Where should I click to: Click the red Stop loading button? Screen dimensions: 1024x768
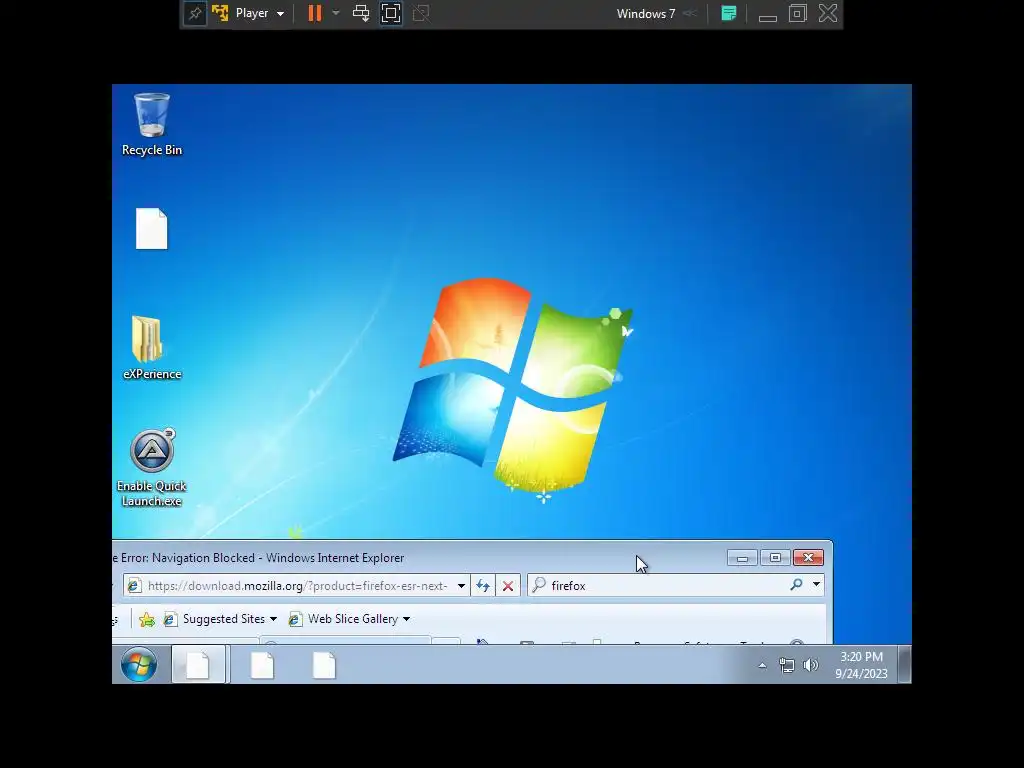[x=507, y=586]
